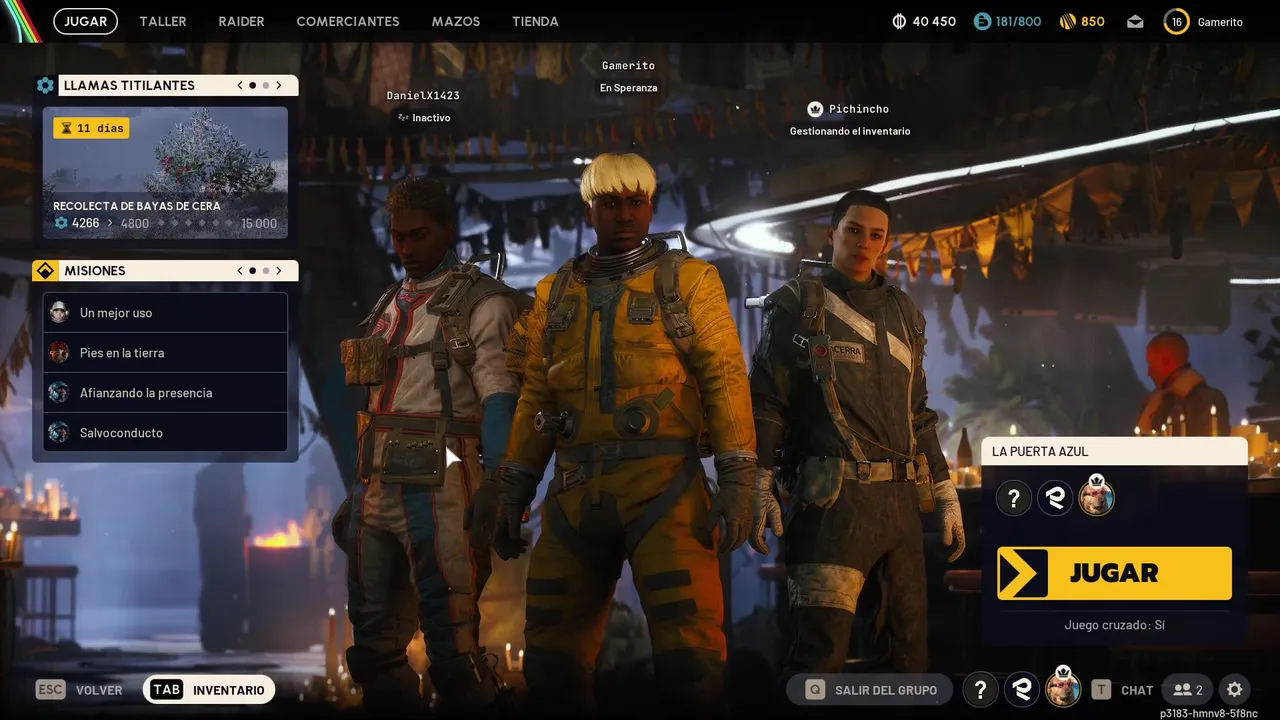Open the Gamerito profile name

pyautogui.click(x=1219, y=22)
